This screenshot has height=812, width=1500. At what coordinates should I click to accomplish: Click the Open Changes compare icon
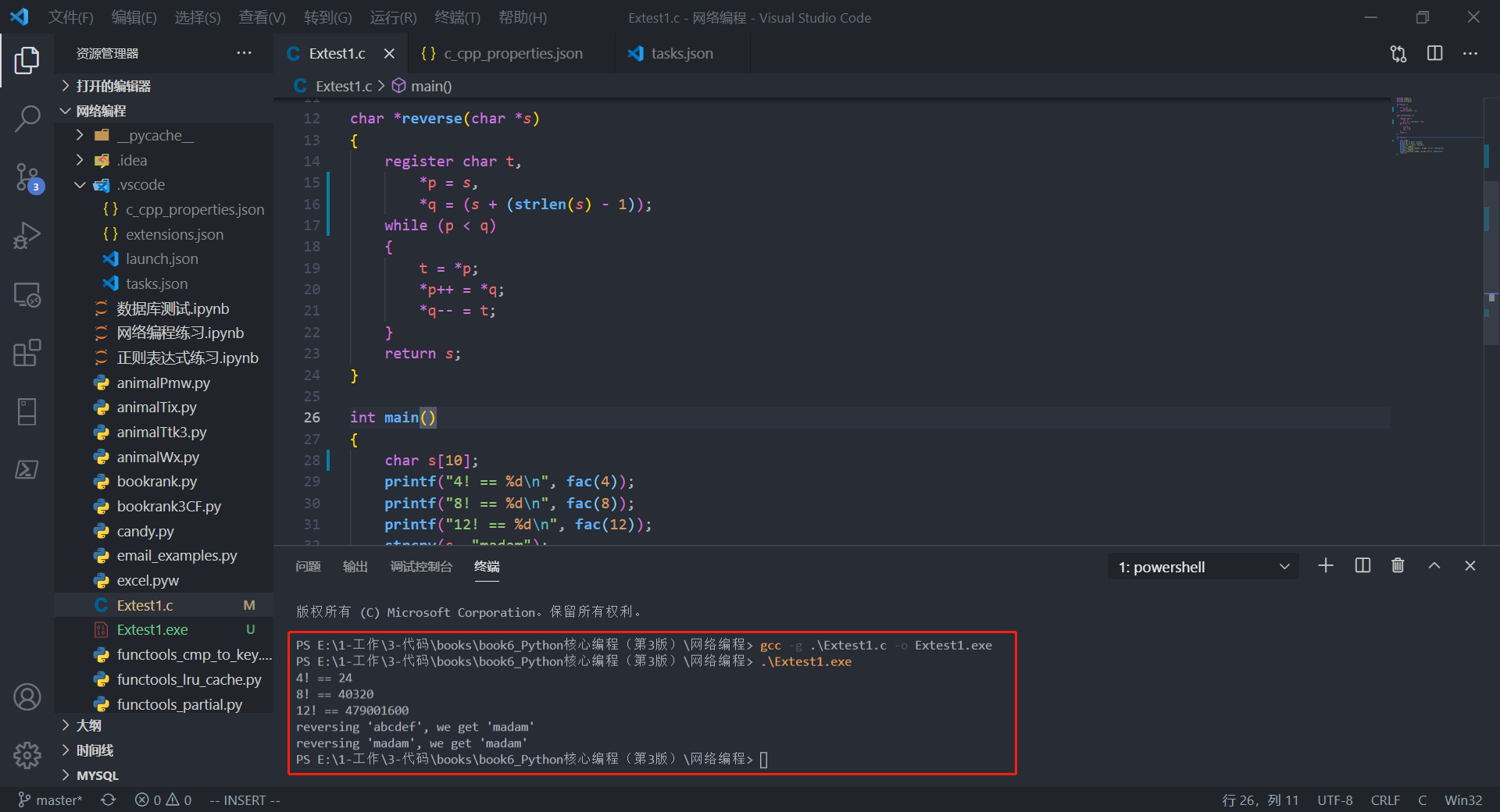[1398, 54]
